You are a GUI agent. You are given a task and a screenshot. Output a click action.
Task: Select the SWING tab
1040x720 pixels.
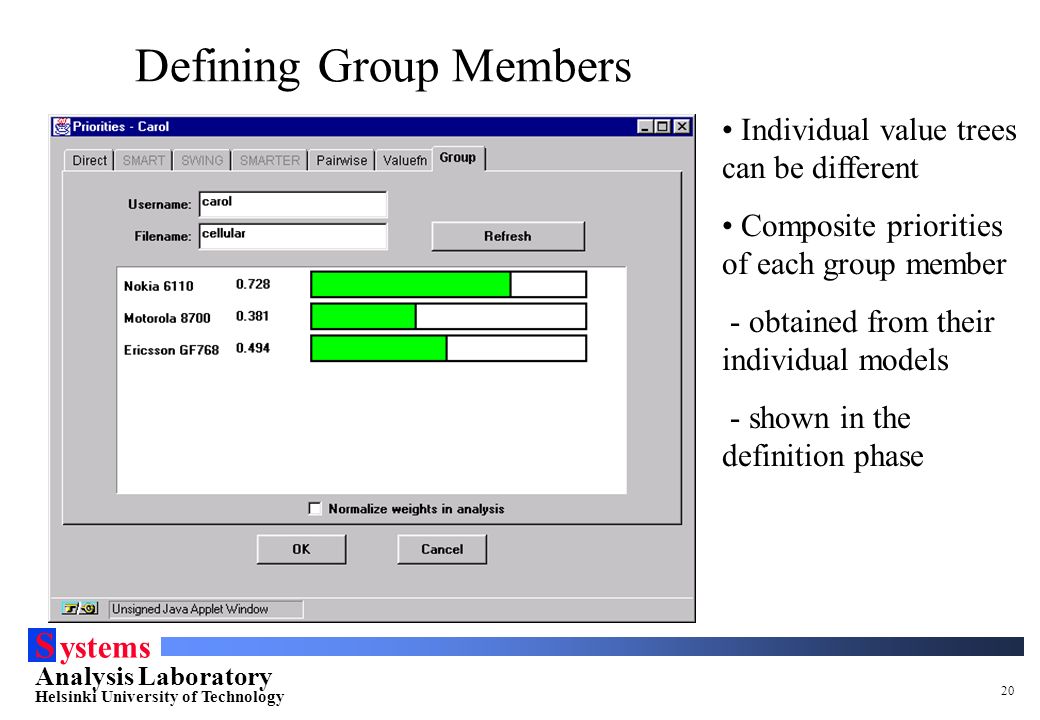point(202,160)
